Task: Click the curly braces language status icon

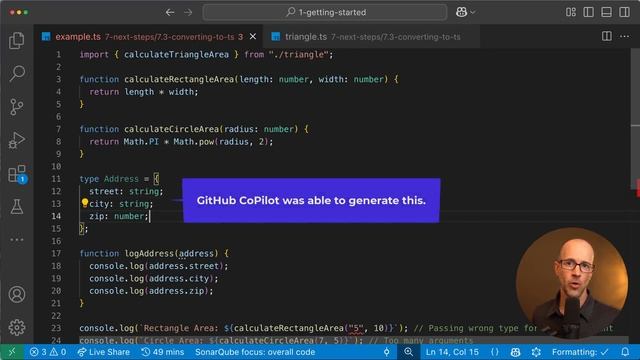Action: pyautogui.click(x=495, y=352)
